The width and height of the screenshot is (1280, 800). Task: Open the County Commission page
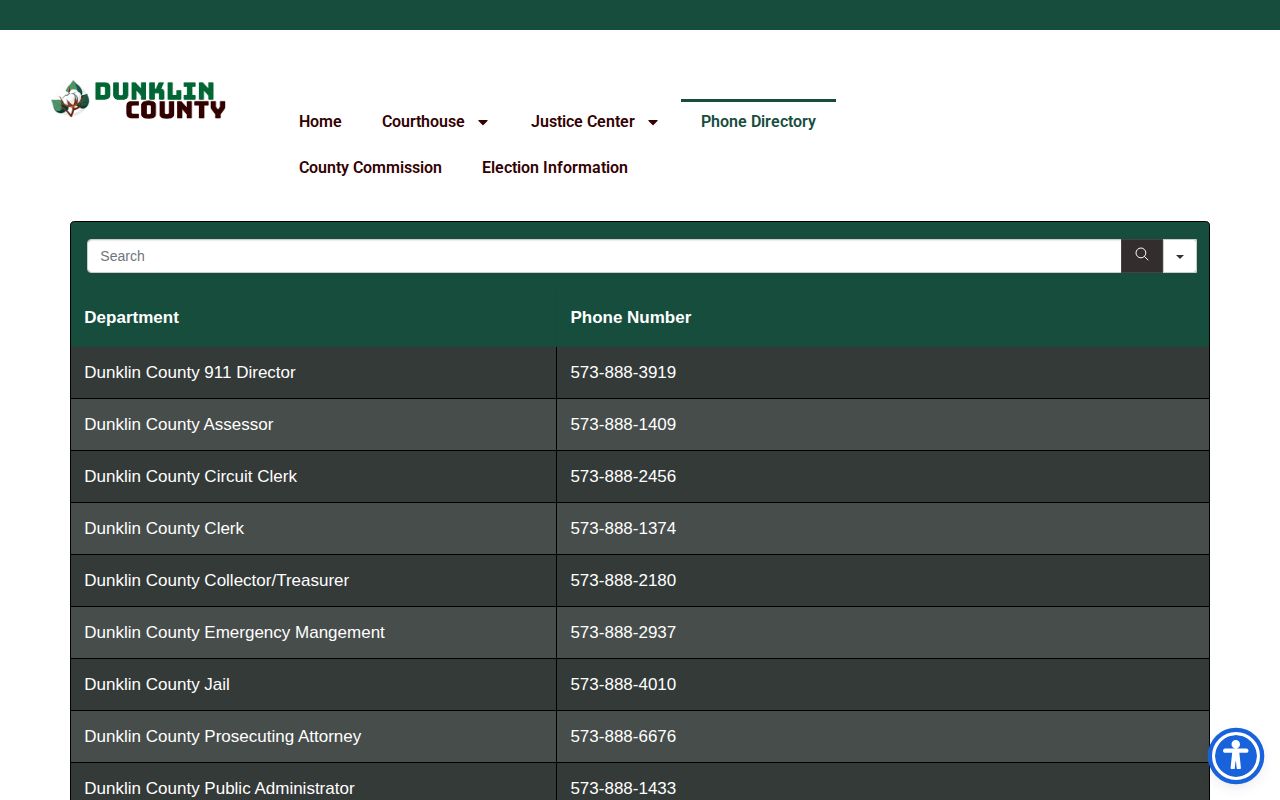tap(370, 167)
